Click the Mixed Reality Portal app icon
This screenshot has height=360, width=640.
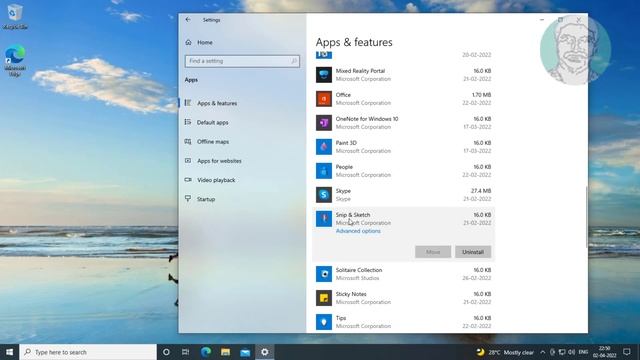[324, 75]
